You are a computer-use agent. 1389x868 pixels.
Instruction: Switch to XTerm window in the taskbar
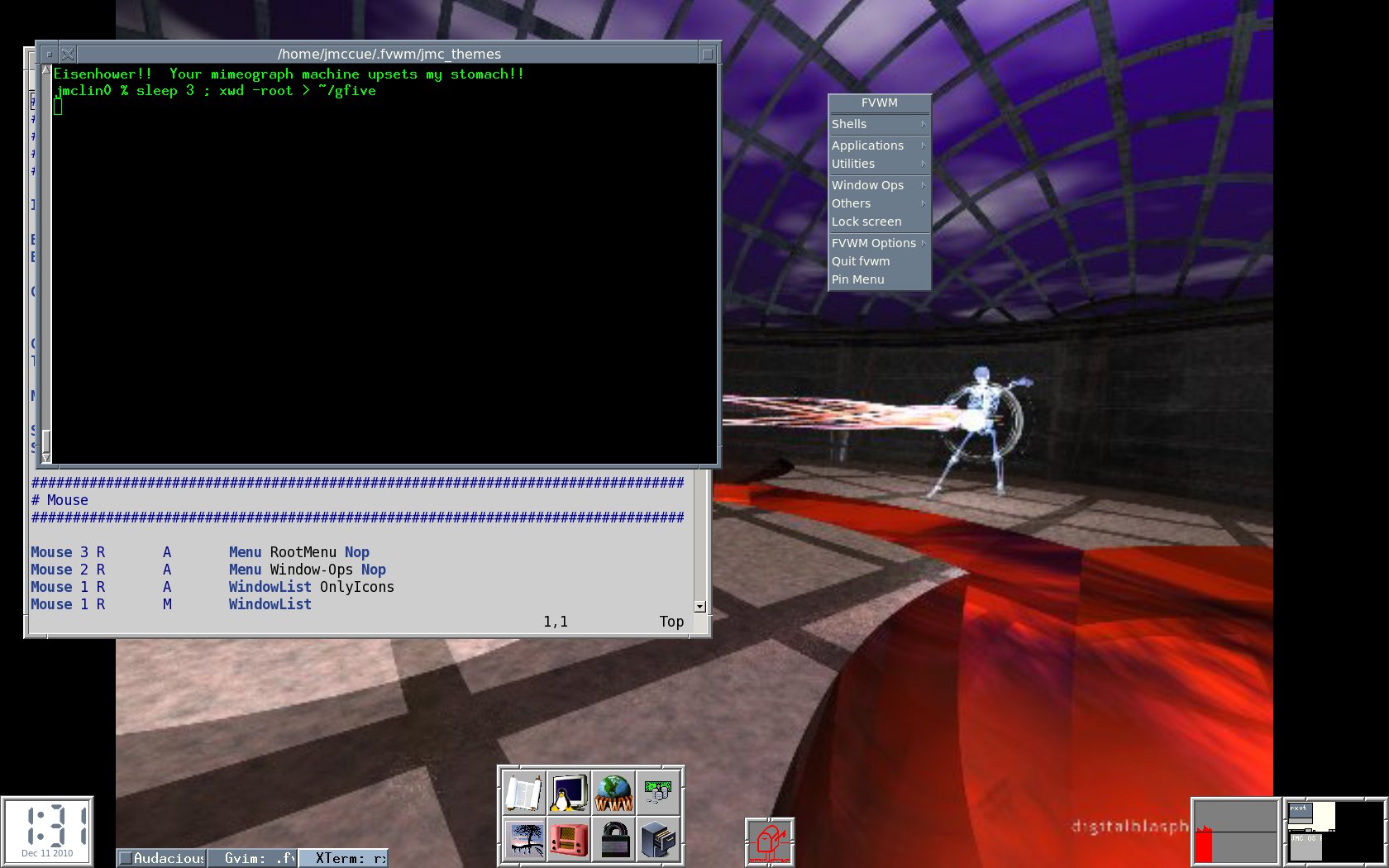[x=342, y=858]
